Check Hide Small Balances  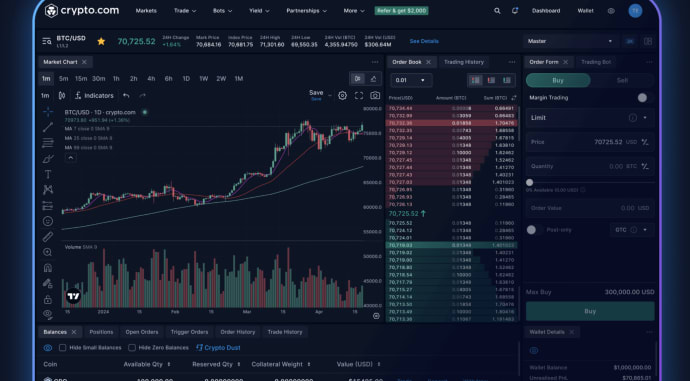tap(62, 348)
